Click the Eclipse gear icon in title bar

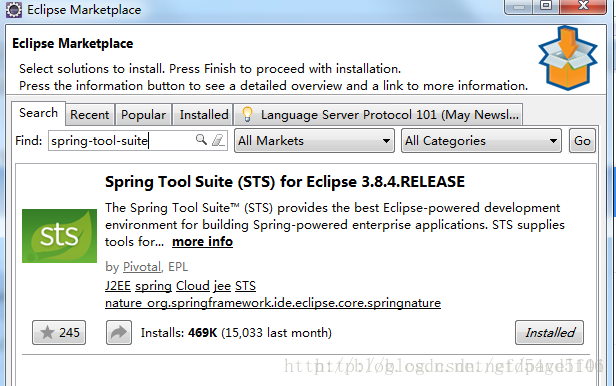pos(14,9)
